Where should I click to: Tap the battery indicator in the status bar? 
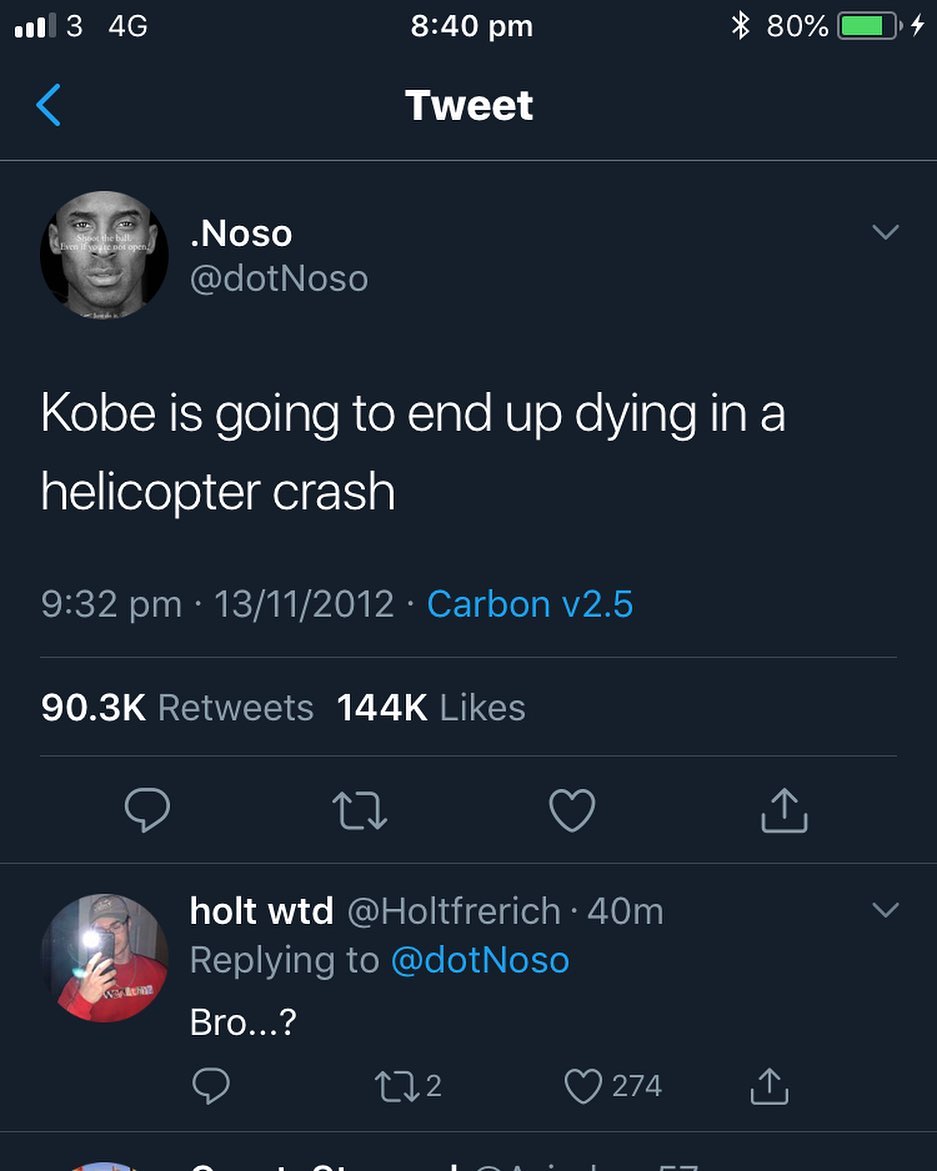pyautogui.click(x=868, y=27)
